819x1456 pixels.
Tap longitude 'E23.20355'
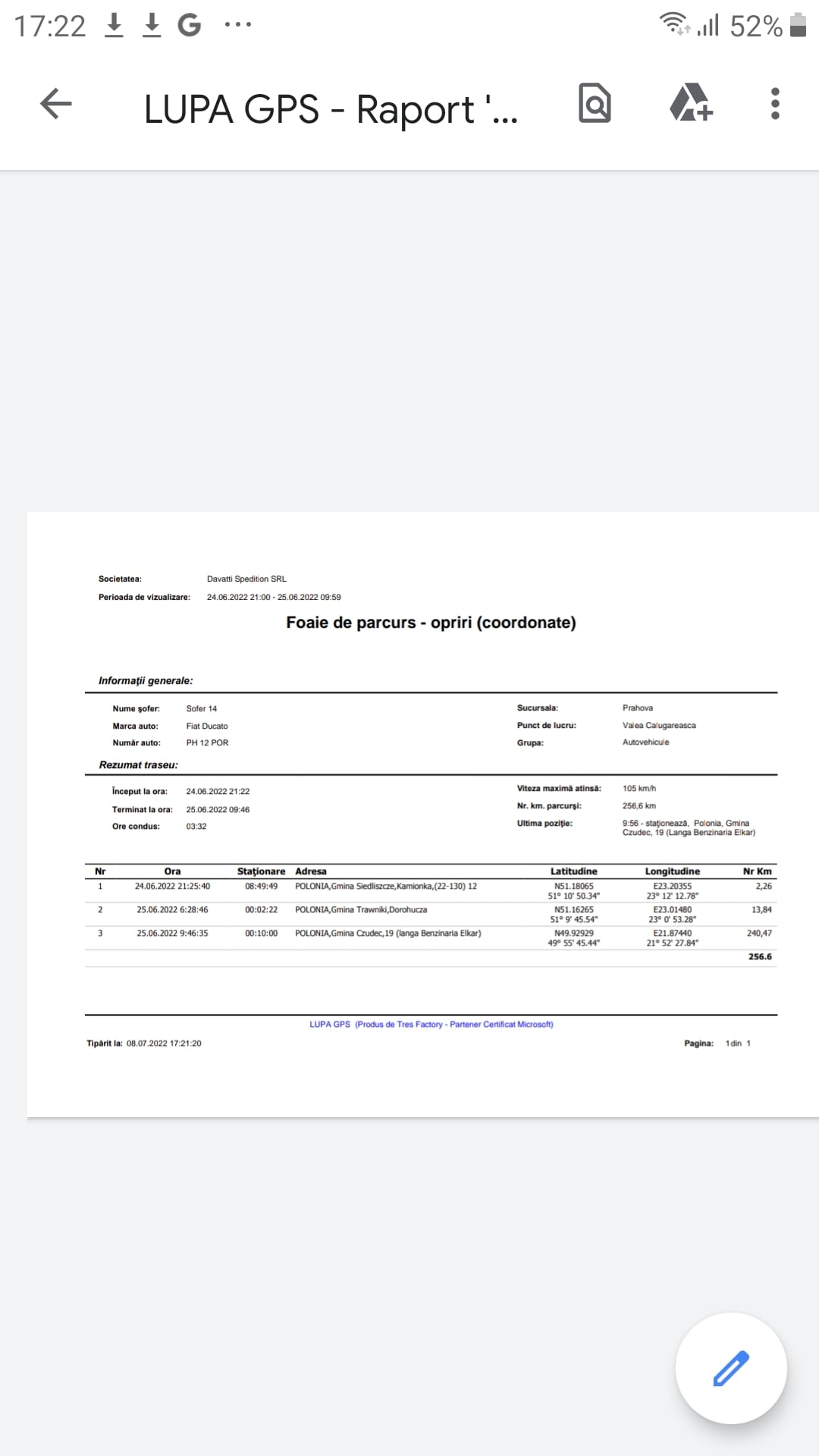pos(673,886)
